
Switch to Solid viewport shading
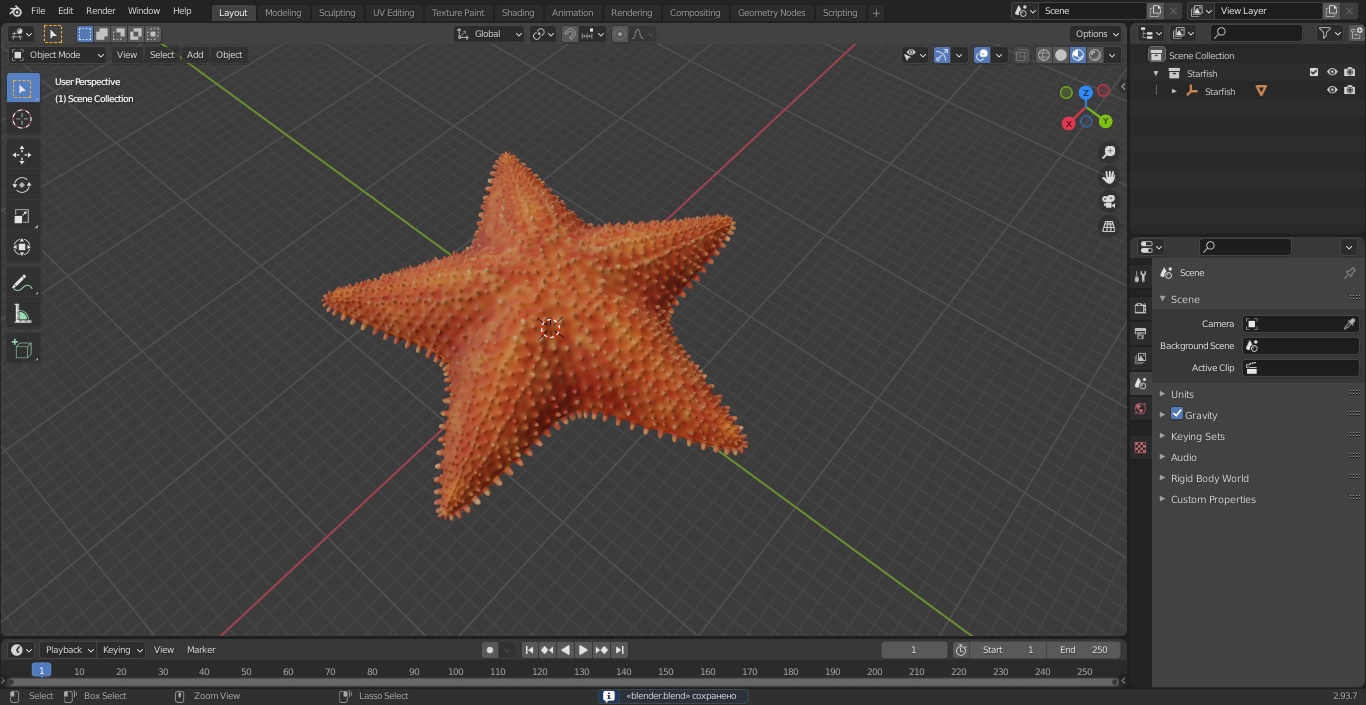tap(1061, 55)
